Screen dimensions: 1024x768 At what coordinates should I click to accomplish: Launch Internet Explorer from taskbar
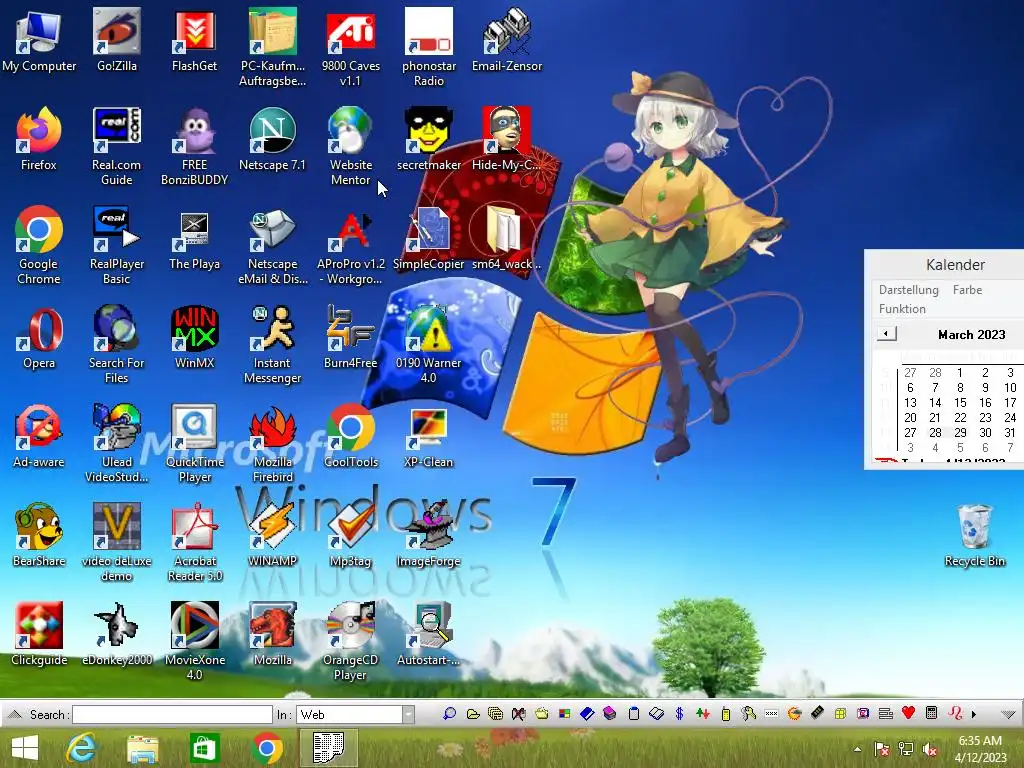click(82, 748)
